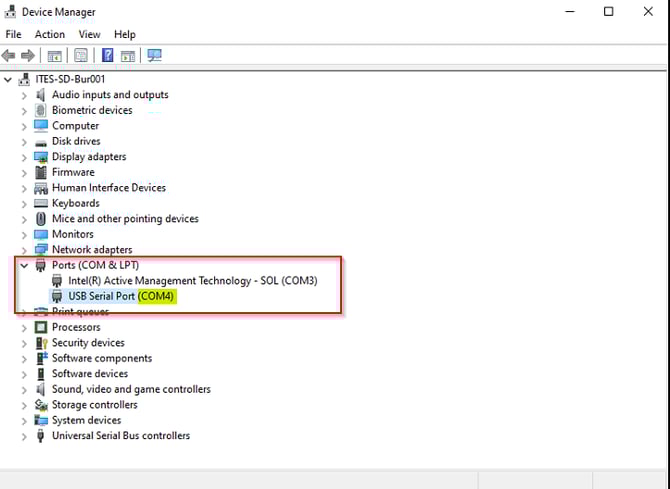The image size is (670, 489).
Task: Minimize the Device Manager window
Action: click(570, 12)
